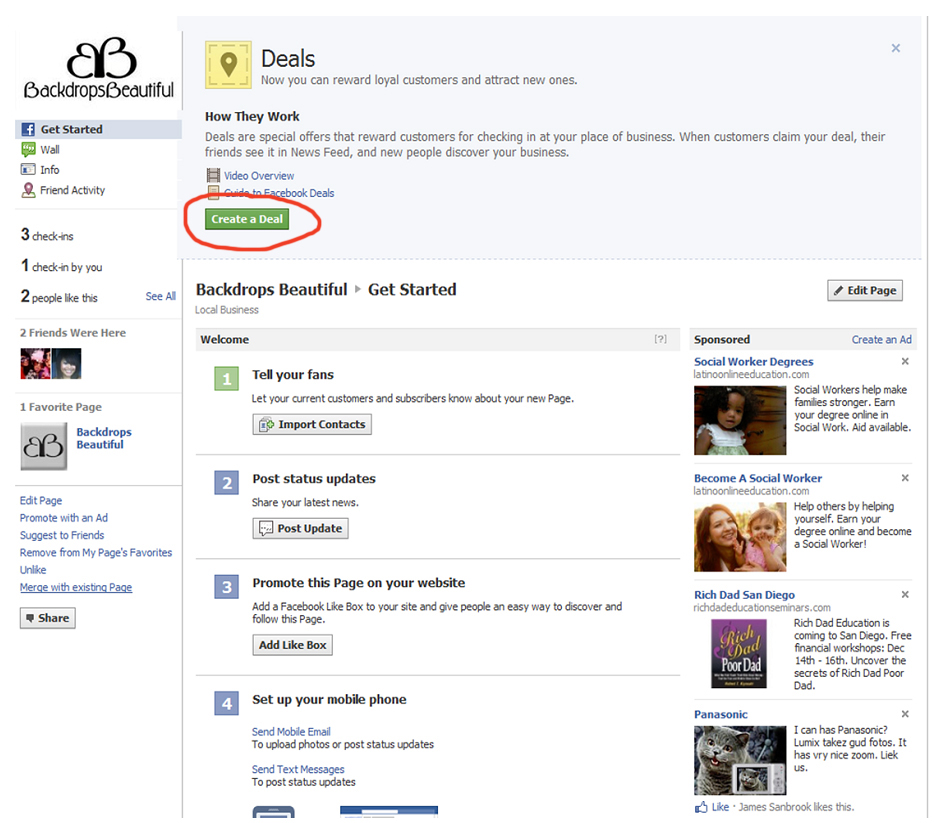Open the Welcome help [?] icon
Viewport: 938px width, 823px height.
click(x=660, y=339)
